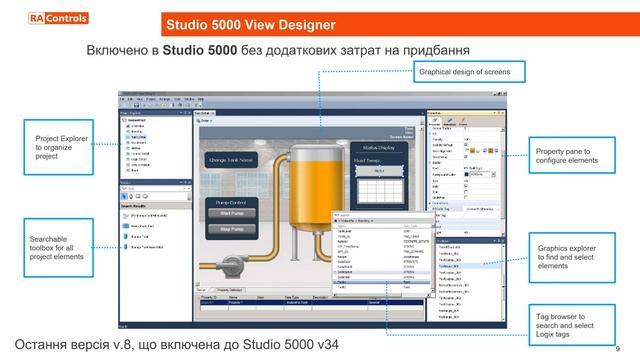Open the Edit menu
The image size is (640, 360).
[x=130, y=99]
